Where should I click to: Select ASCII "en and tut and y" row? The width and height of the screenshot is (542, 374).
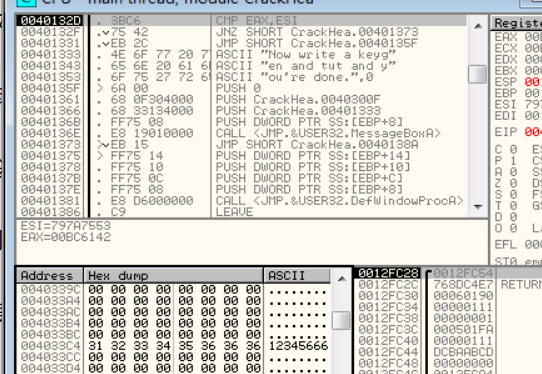306,66
